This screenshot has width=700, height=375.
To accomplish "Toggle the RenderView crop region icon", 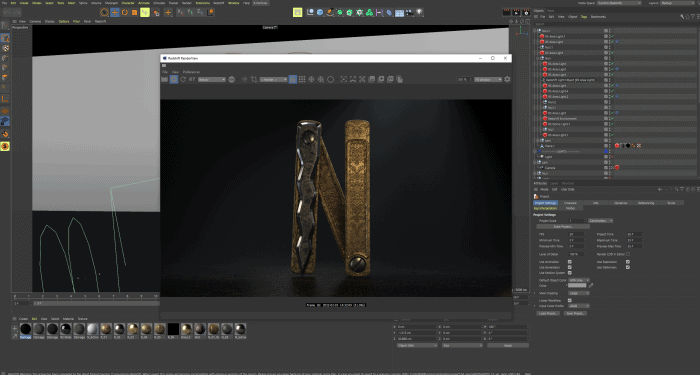I will (x=254, y=79).
